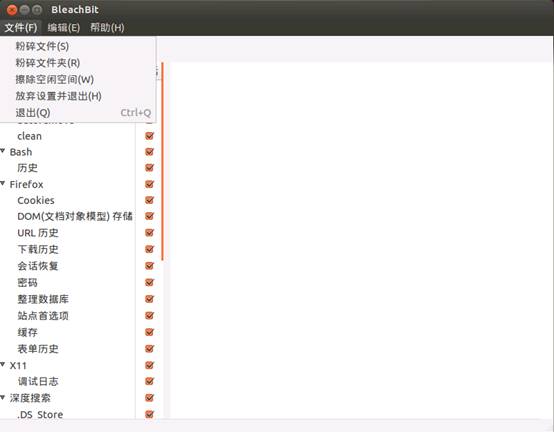Uncheck the 下载历史 checkbox

(149, 249)
